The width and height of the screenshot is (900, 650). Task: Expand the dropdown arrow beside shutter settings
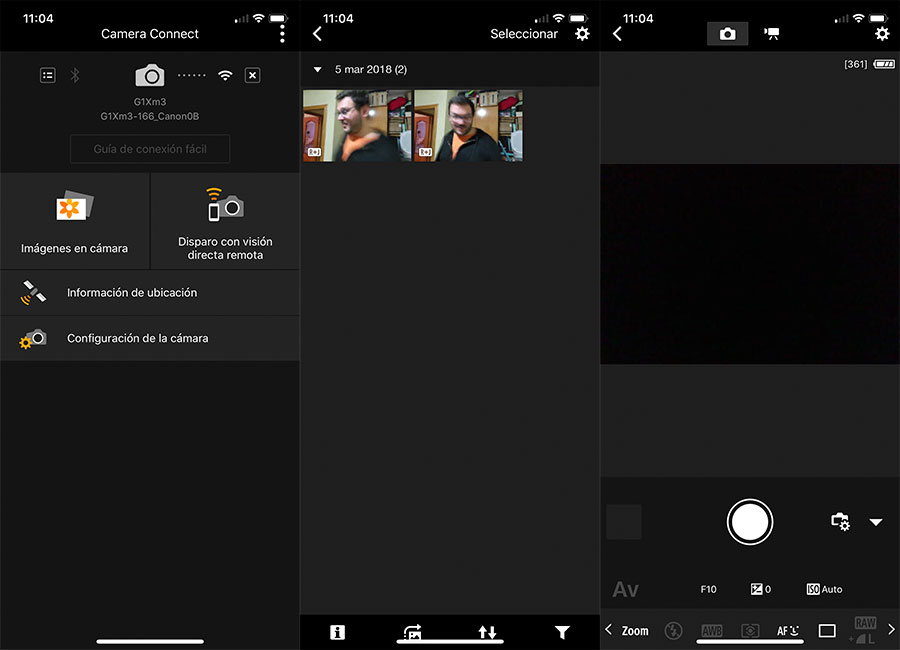point(876,522)
